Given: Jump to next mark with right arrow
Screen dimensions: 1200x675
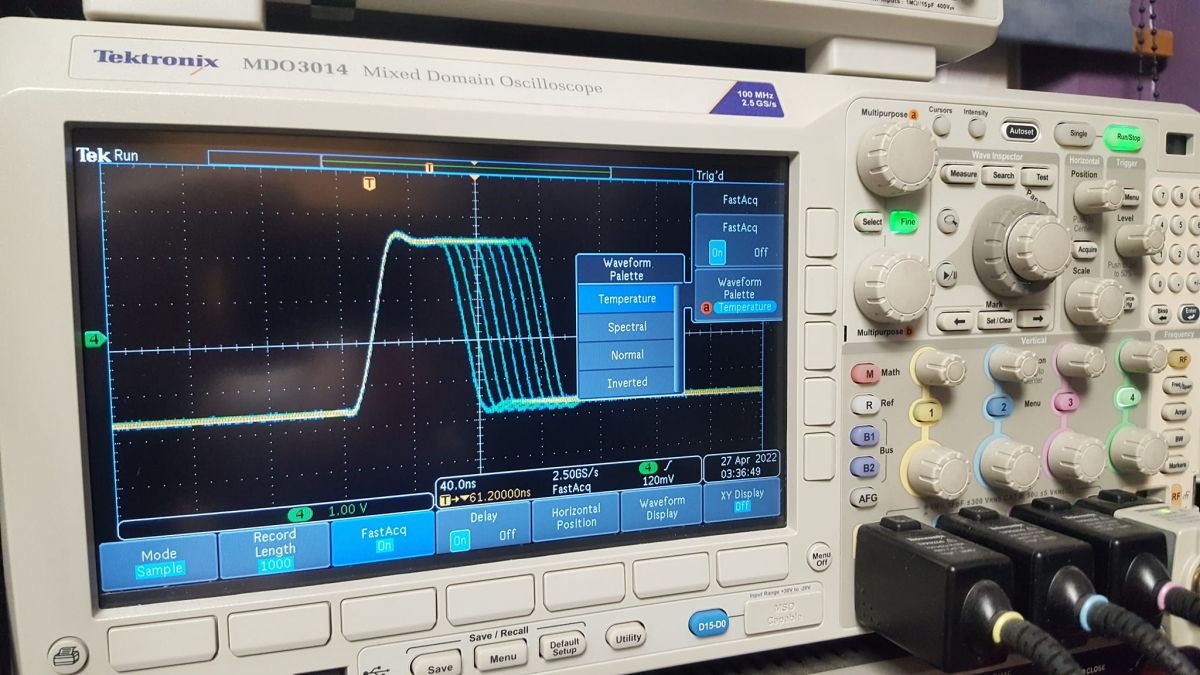Looking at the screenshot, I should point(1033,320).
